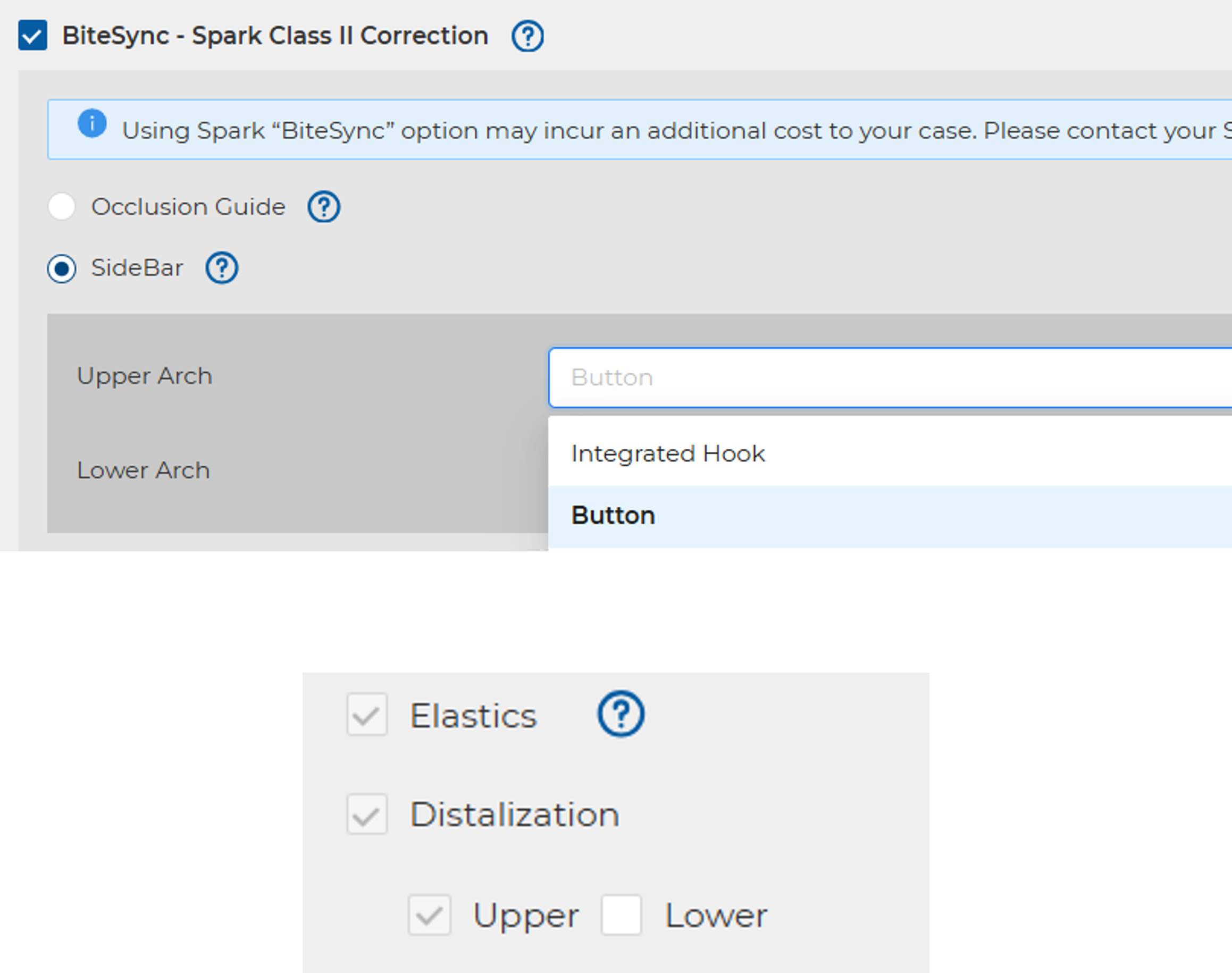Enable the Lower distalization checkbox
The width and height of the screenshot is (1232, 973).
click(x=621, y=915)
